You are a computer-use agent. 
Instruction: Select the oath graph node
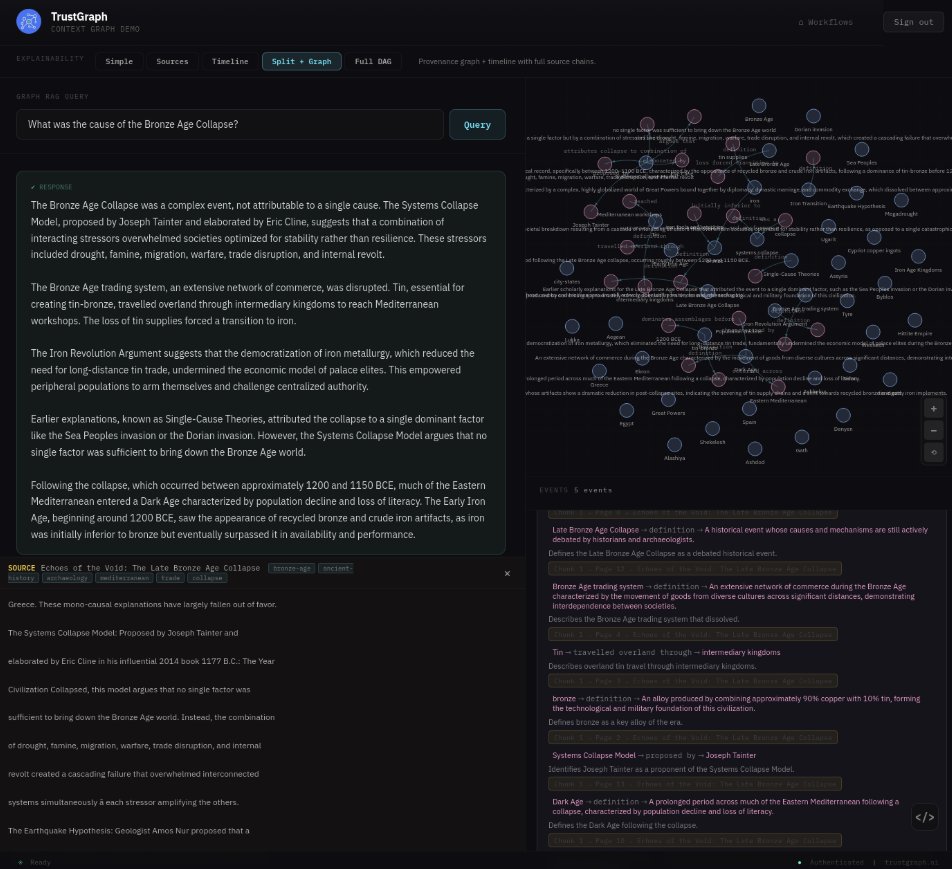(802, 437)
